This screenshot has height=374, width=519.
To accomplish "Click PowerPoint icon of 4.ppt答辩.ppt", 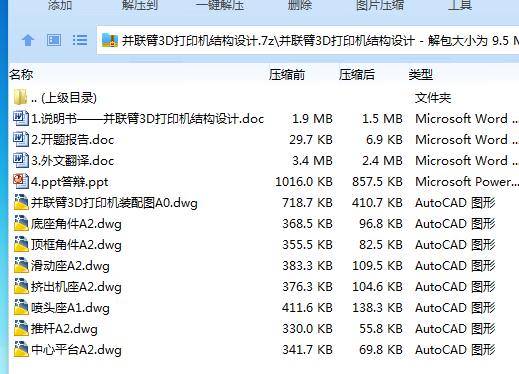I will click(21, 181).
